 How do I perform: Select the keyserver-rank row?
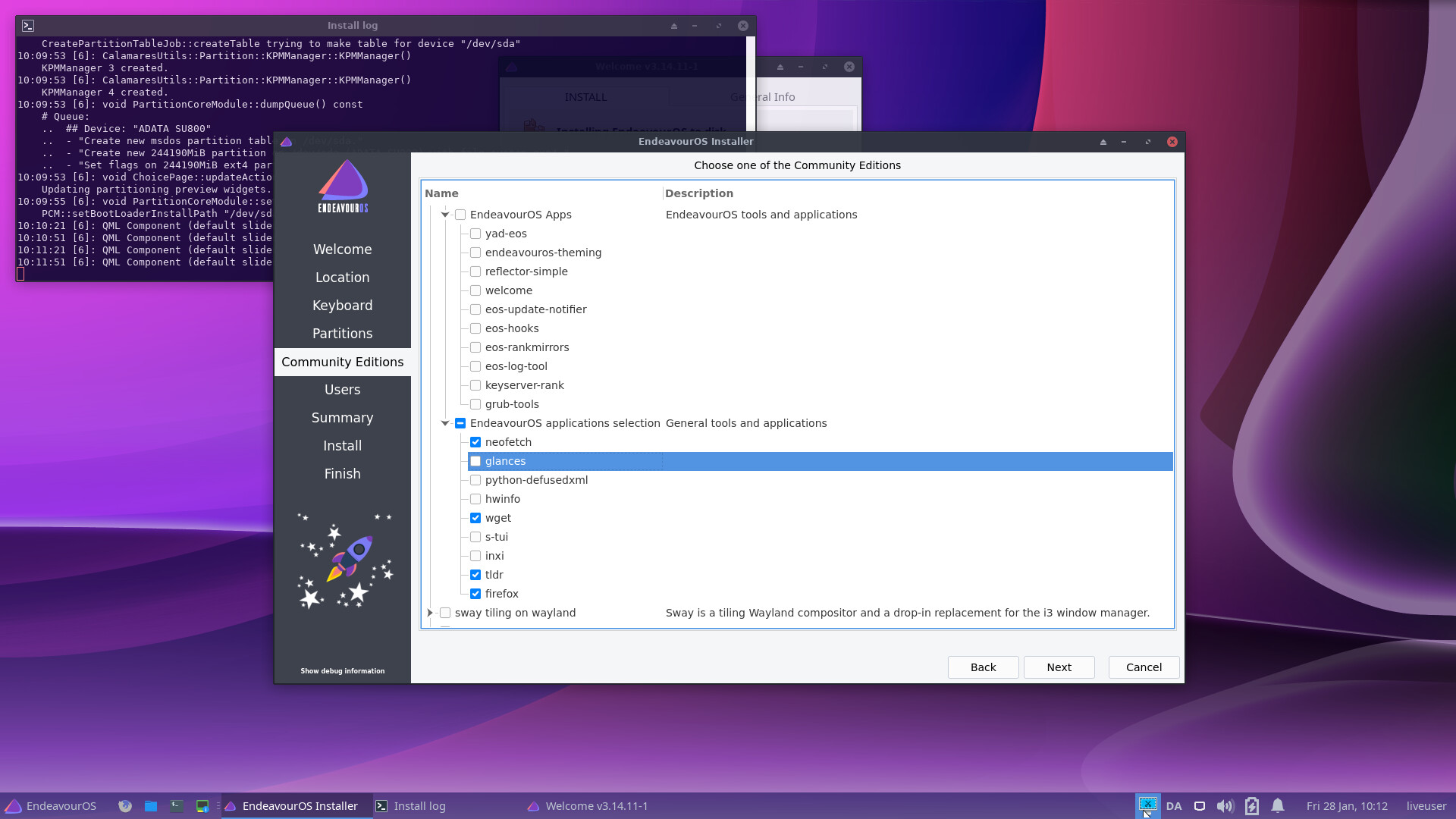coord(821,385)
